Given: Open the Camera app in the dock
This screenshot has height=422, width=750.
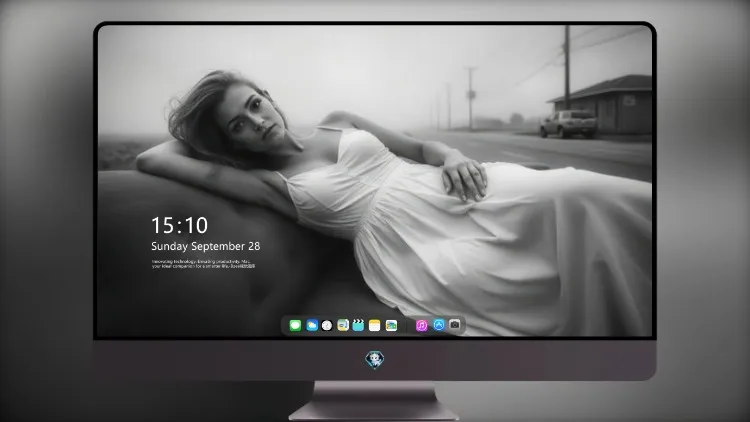Looking at the screenshot, I should click(455, 325).
